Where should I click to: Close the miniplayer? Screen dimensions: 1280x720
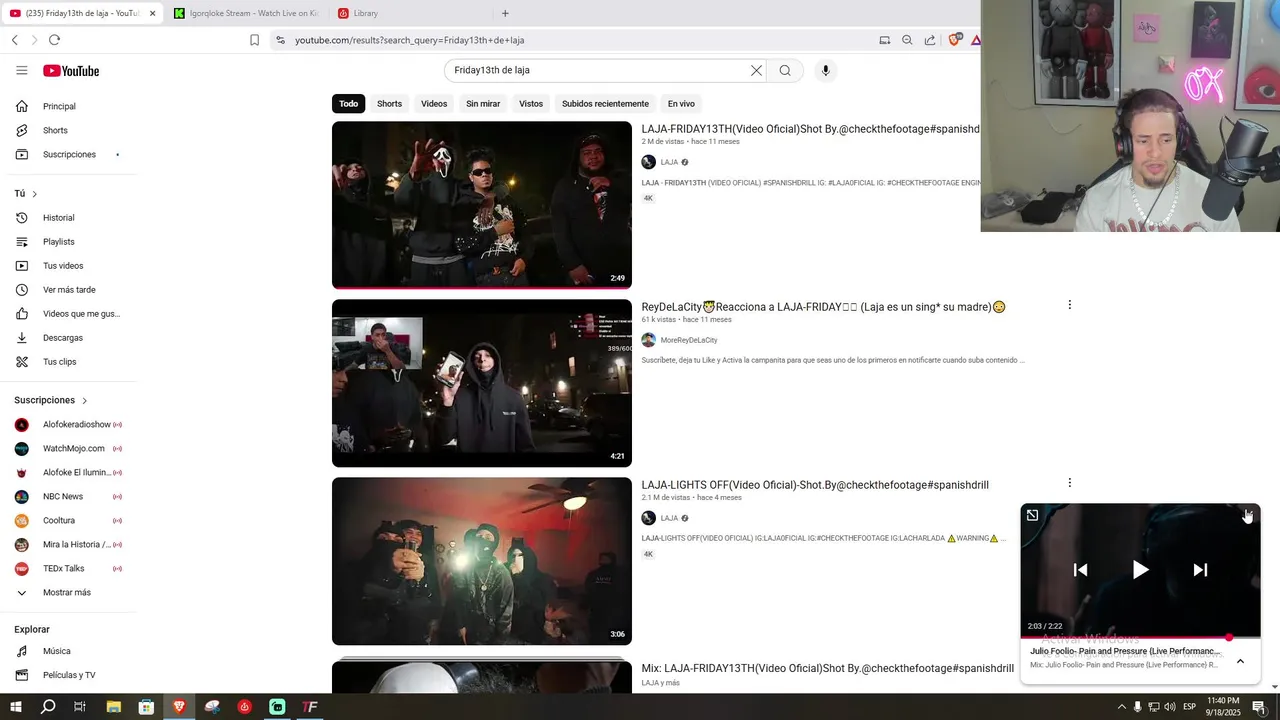[x=1248, y=515]
